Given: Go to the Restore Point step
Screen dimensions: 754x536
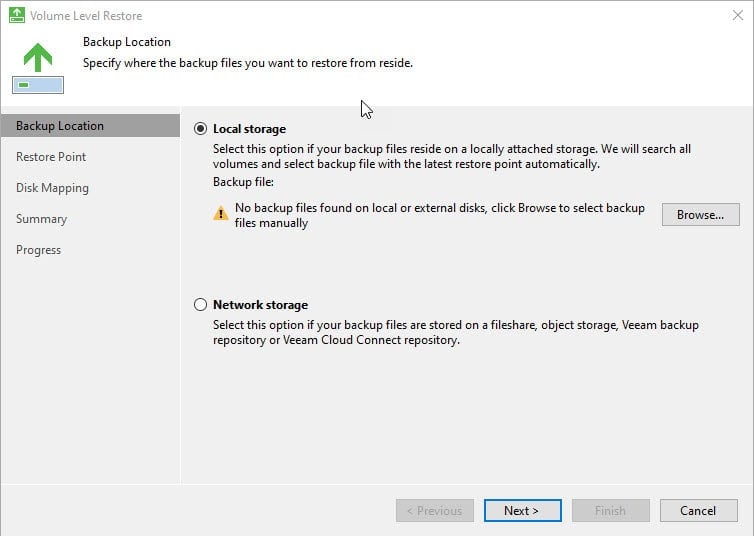Looking at the screenshot, I should (x=51, y=157).
